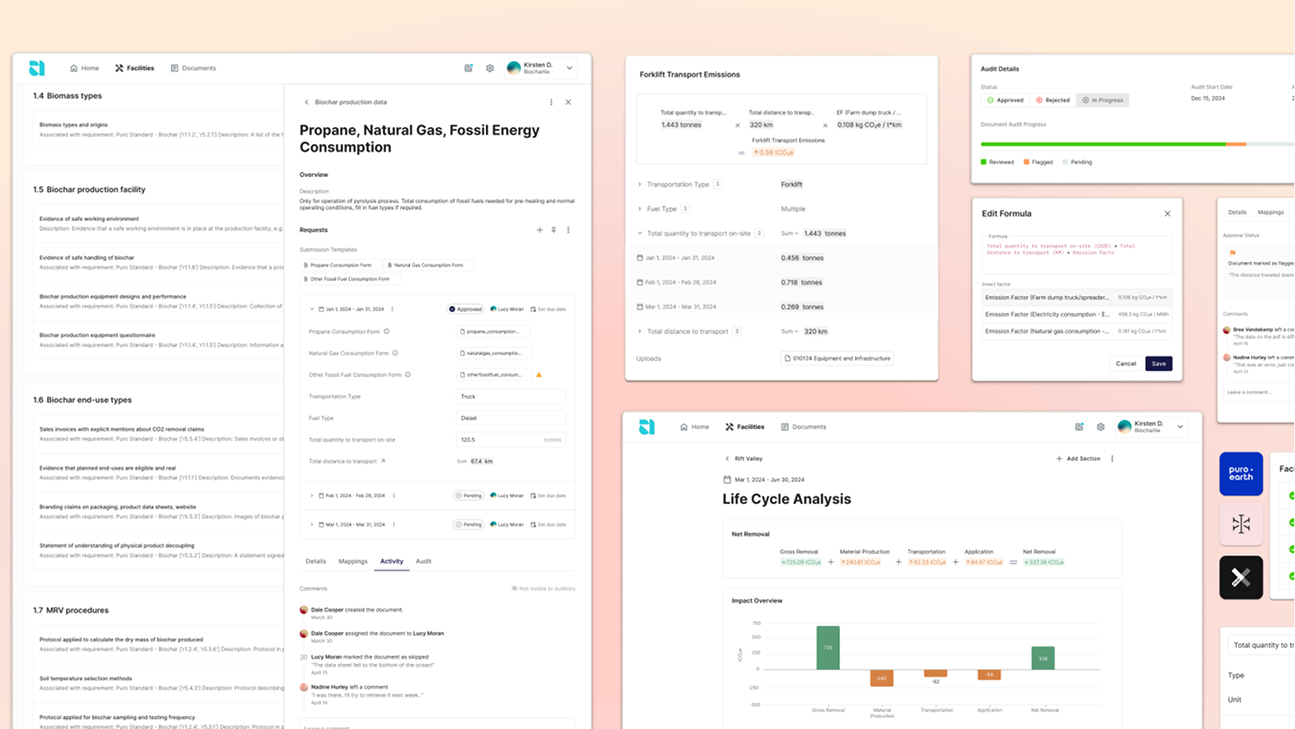Close the Propane, Natural Gas document panel
The height and width of the screenshot is (729, 1295).
click(568, 102)
